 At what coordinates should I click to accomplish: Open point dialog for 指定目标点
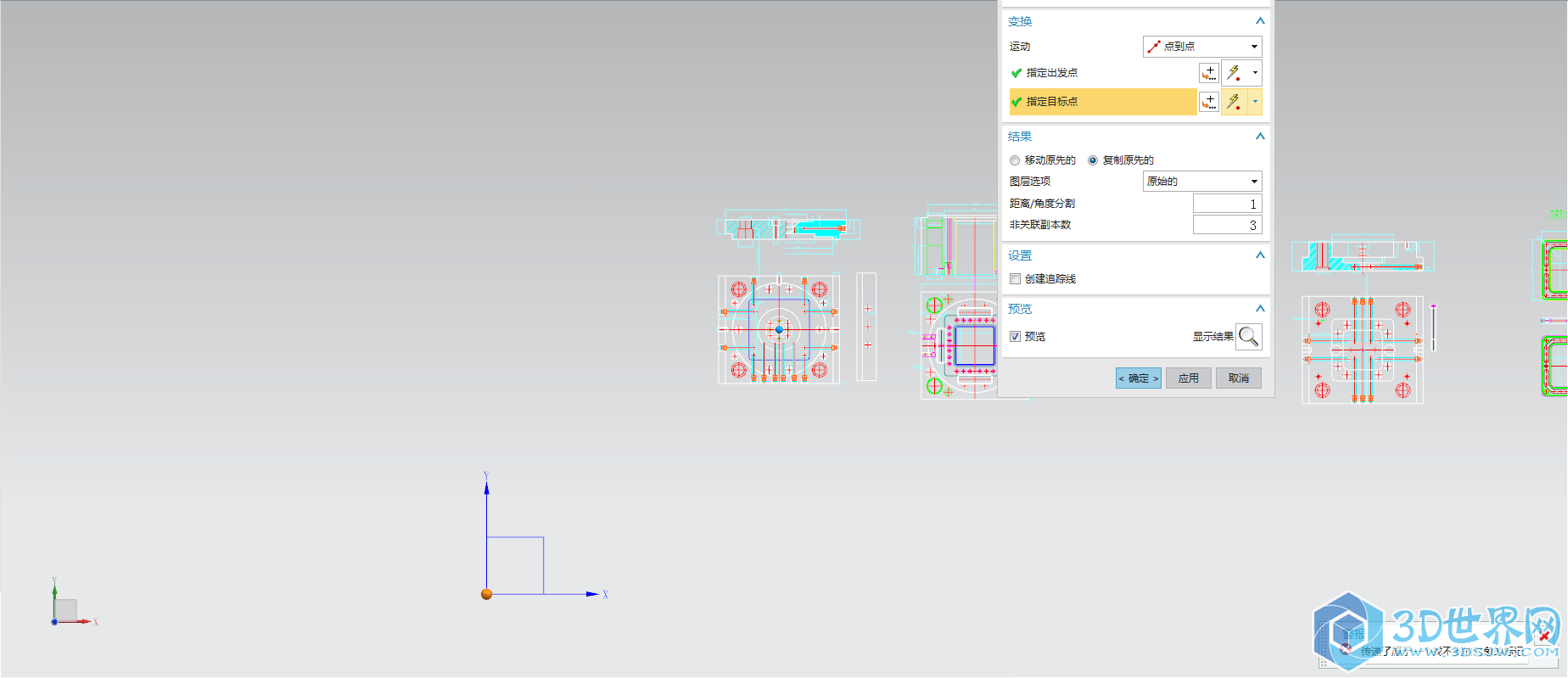(x=1209, y=102)
